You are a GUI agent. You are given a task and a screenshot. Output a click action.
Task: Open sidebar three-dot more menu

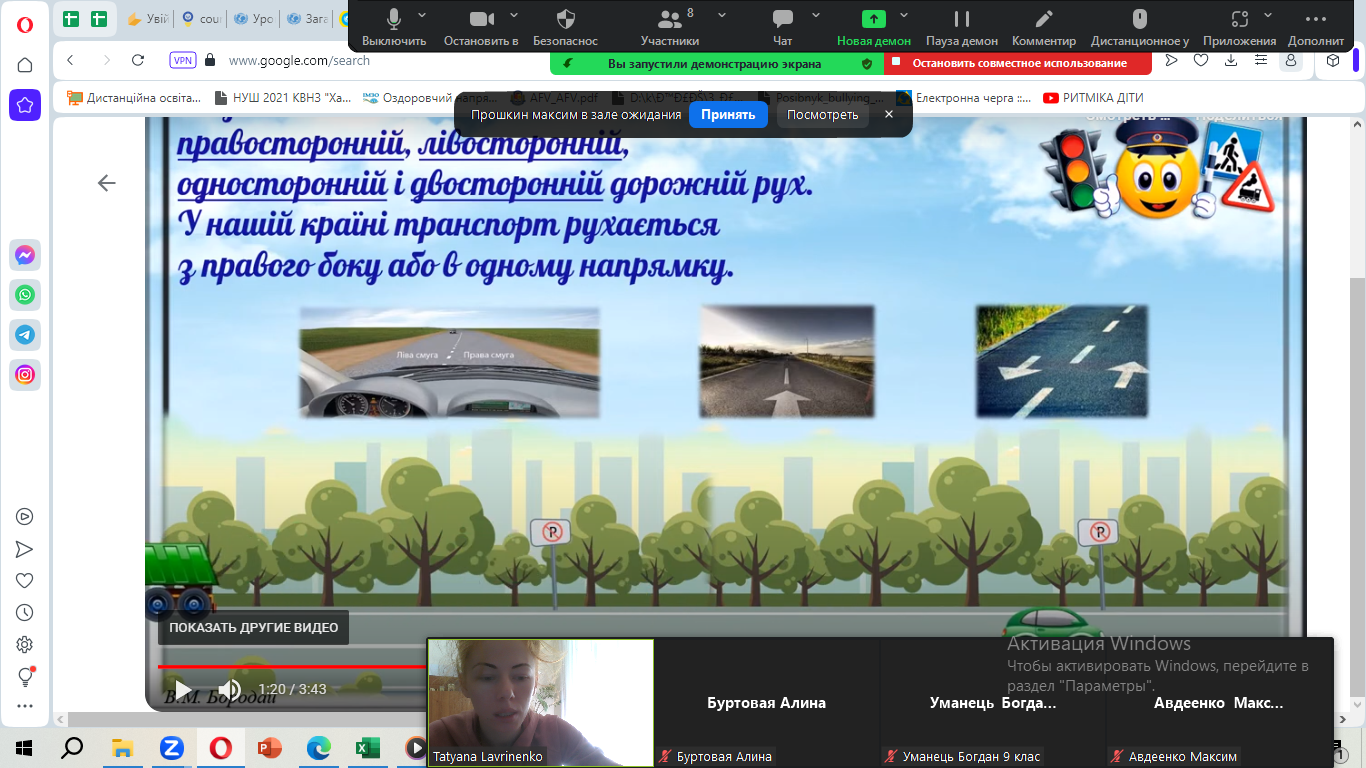25,707
